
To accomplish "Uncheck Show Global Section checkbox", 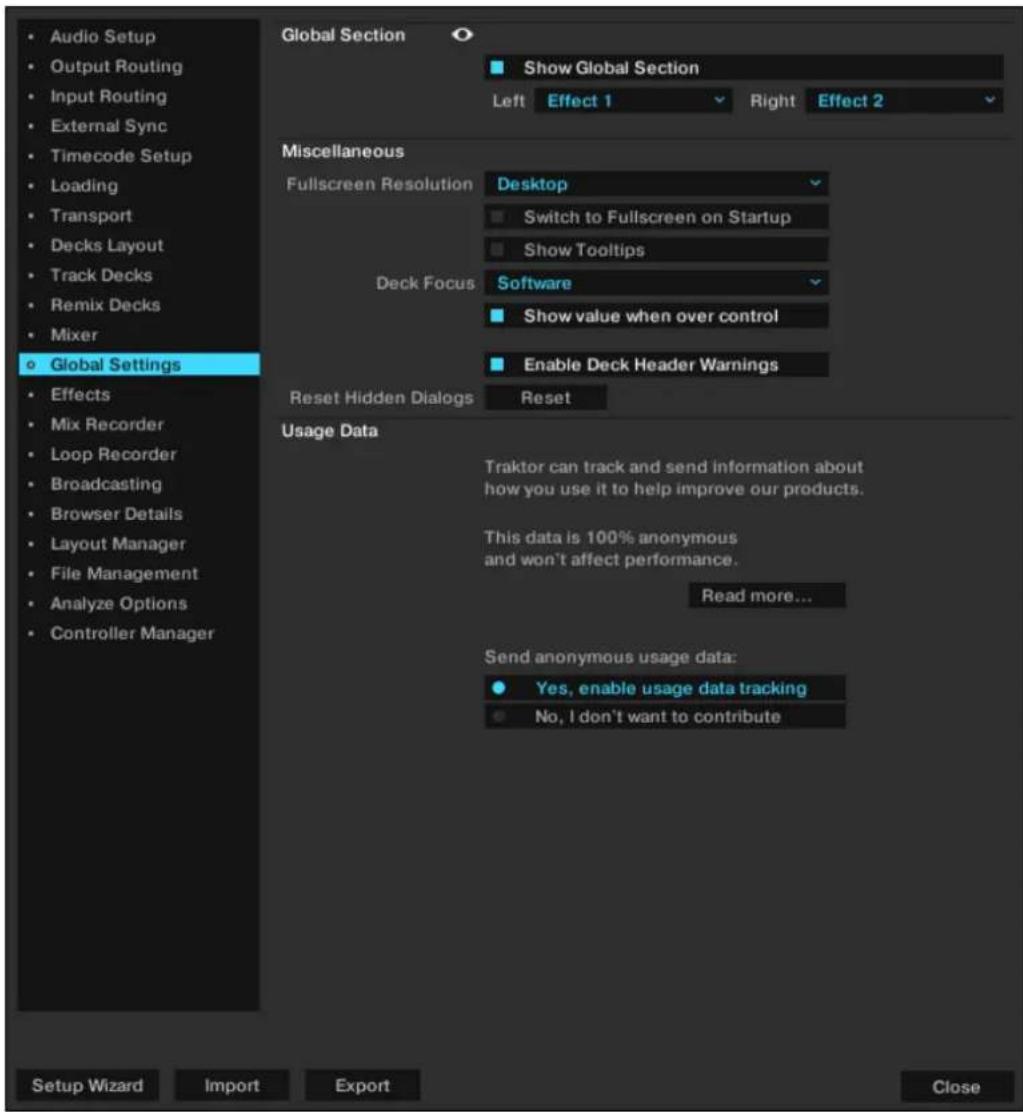I will pos(497,68).
